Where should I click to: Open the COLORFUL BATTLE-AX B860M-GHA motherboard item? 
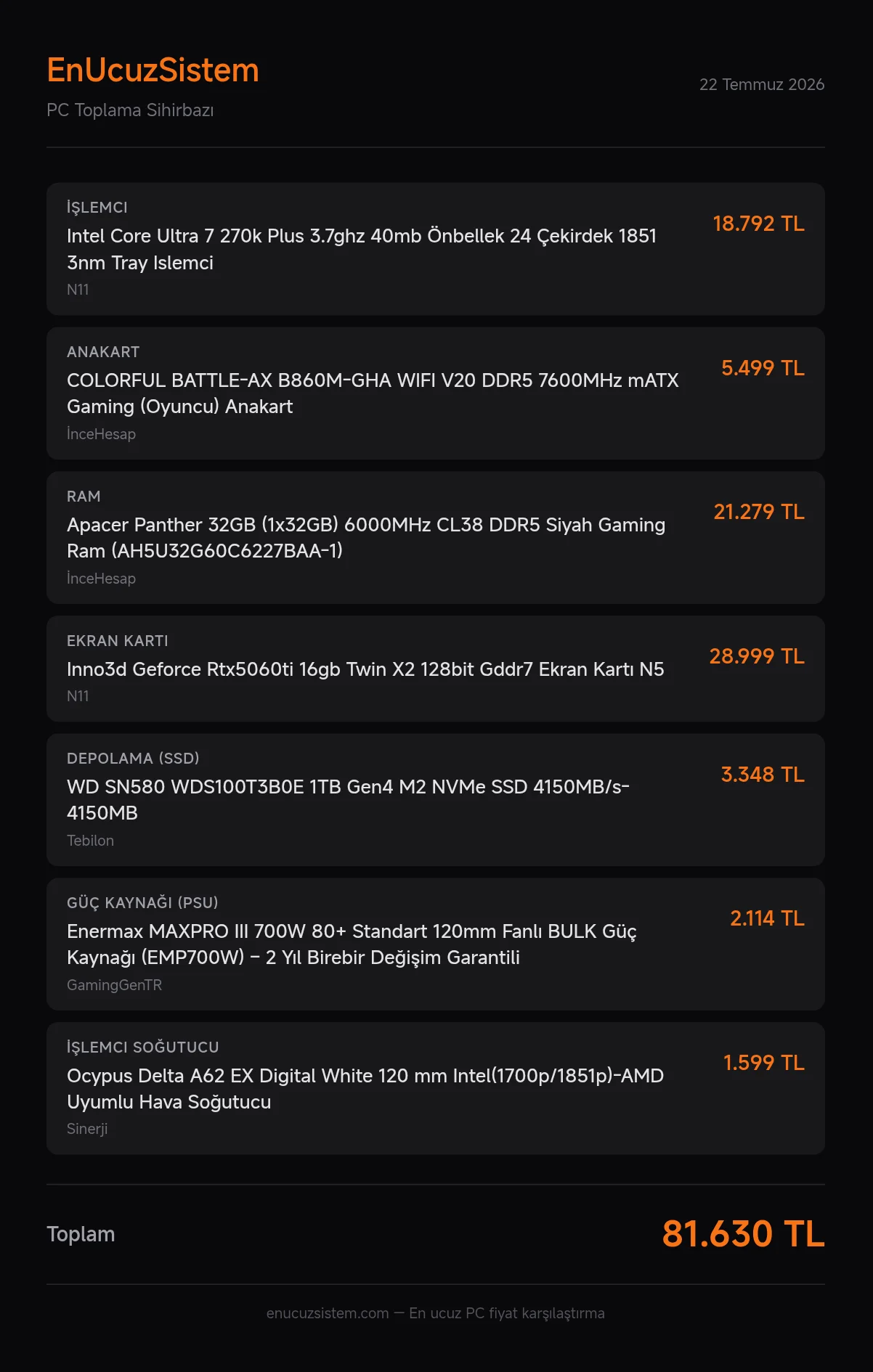tap(373, 393)
